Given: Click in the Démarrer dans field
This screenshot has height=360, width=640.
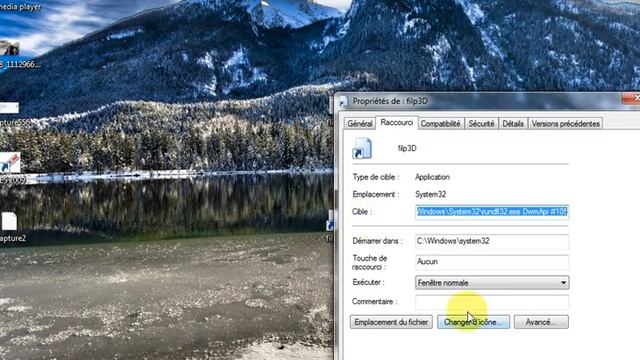Looking at the screenshot, I should [x=492, y=241].
